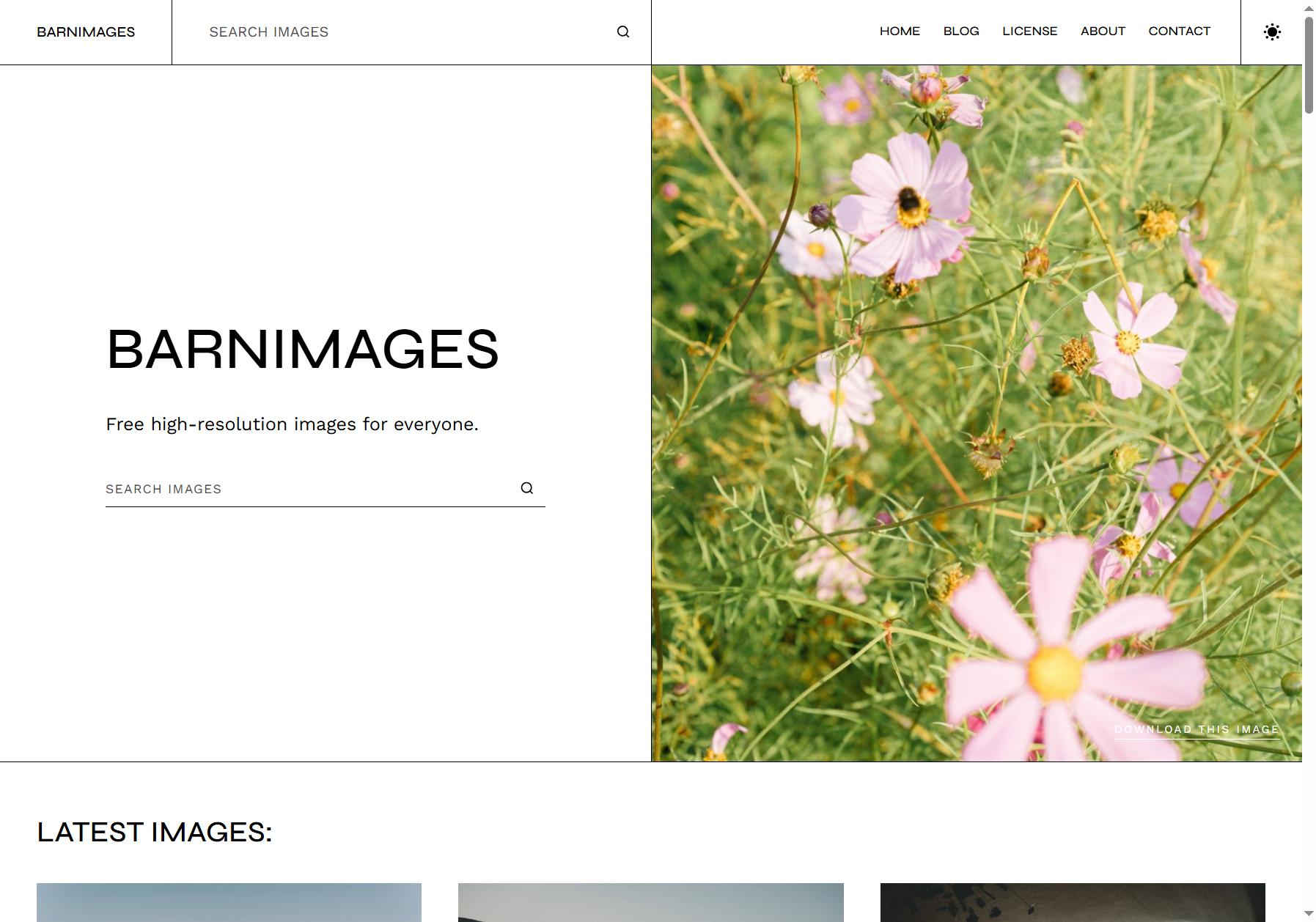This screenshot has height=922, width=1316.
Task: Click the page vertical scrollbar thumb
Action: (1309, 64)
